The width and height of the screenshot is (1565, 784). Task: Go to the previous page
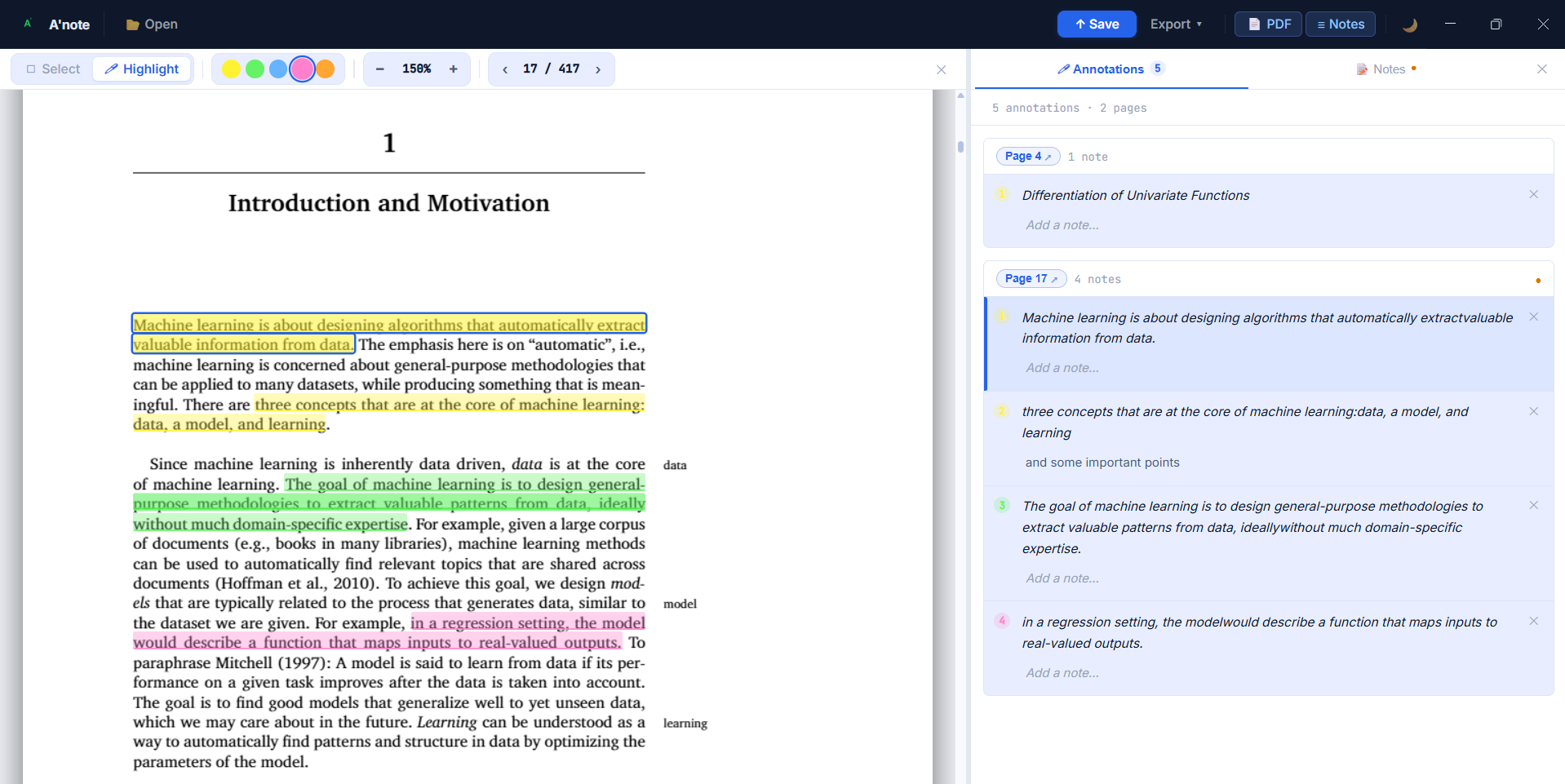coord(505,69)
